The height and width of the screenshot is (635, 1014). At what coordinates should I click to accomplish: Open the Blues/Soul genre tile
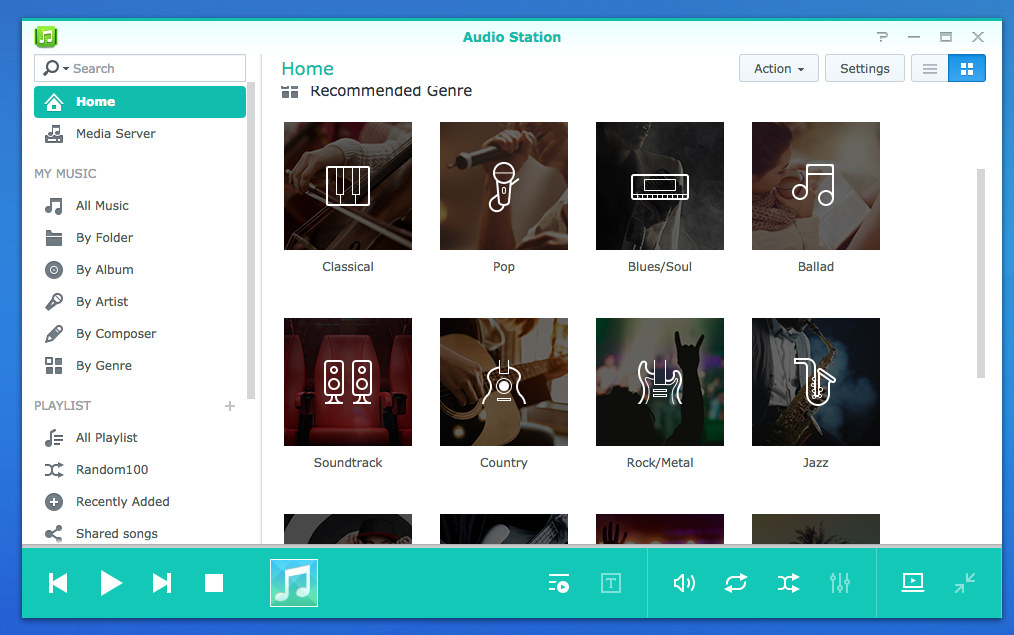tap(660, 186)
